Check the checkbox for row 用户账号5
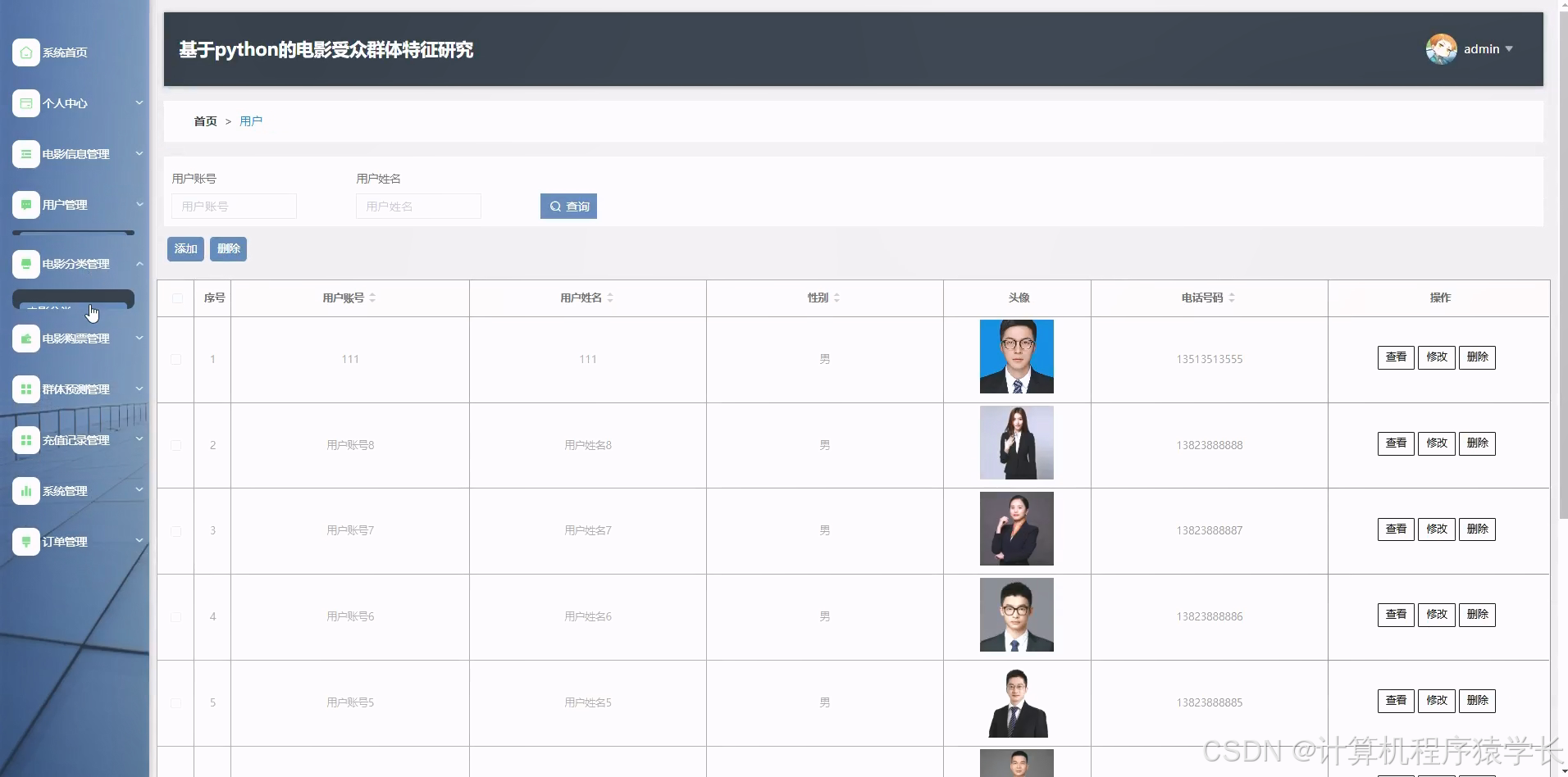 175,702
